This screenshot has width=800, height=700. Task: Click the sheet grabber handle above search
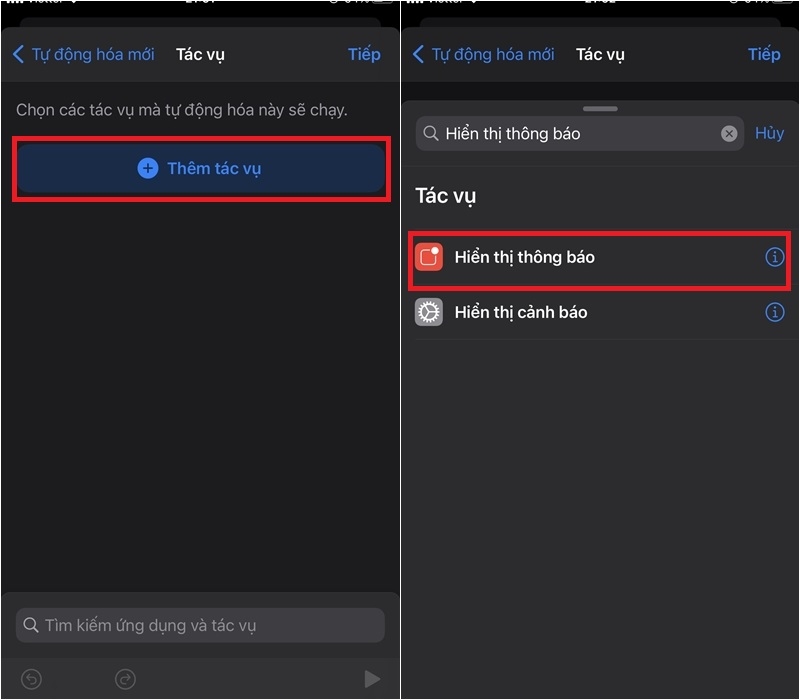click(600, 109)
